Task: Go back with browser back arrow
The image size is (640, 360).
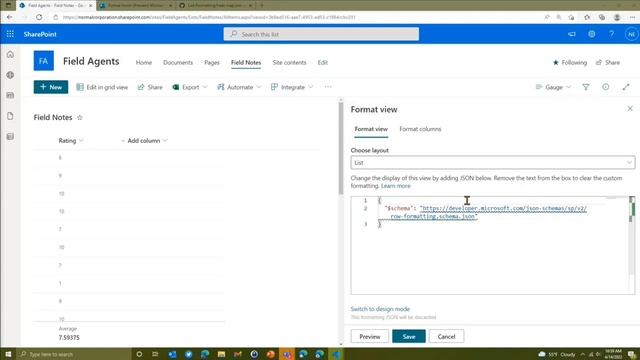Action: point(9,17)
